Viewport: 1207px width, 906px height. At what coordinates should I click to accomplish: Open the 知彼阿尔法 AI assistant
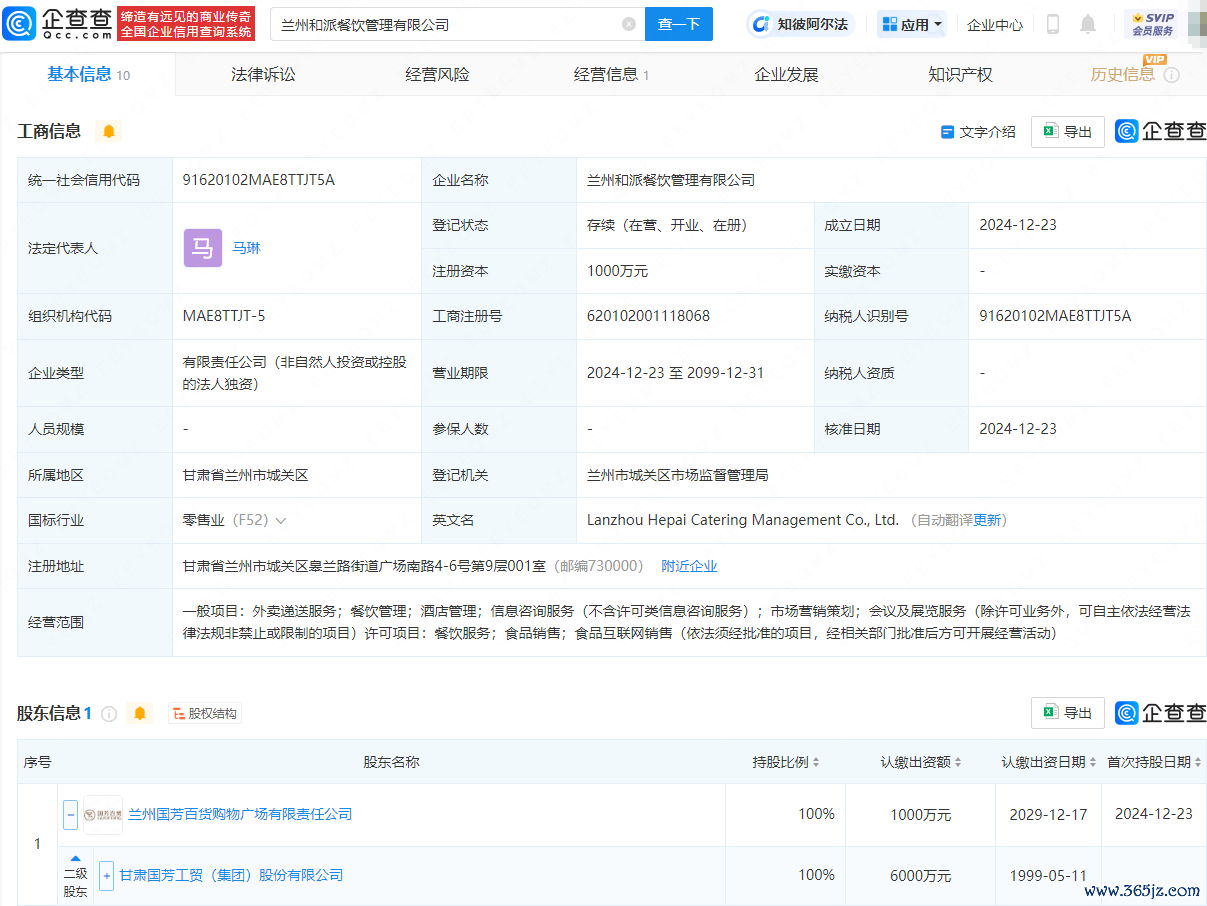point(800,24)
